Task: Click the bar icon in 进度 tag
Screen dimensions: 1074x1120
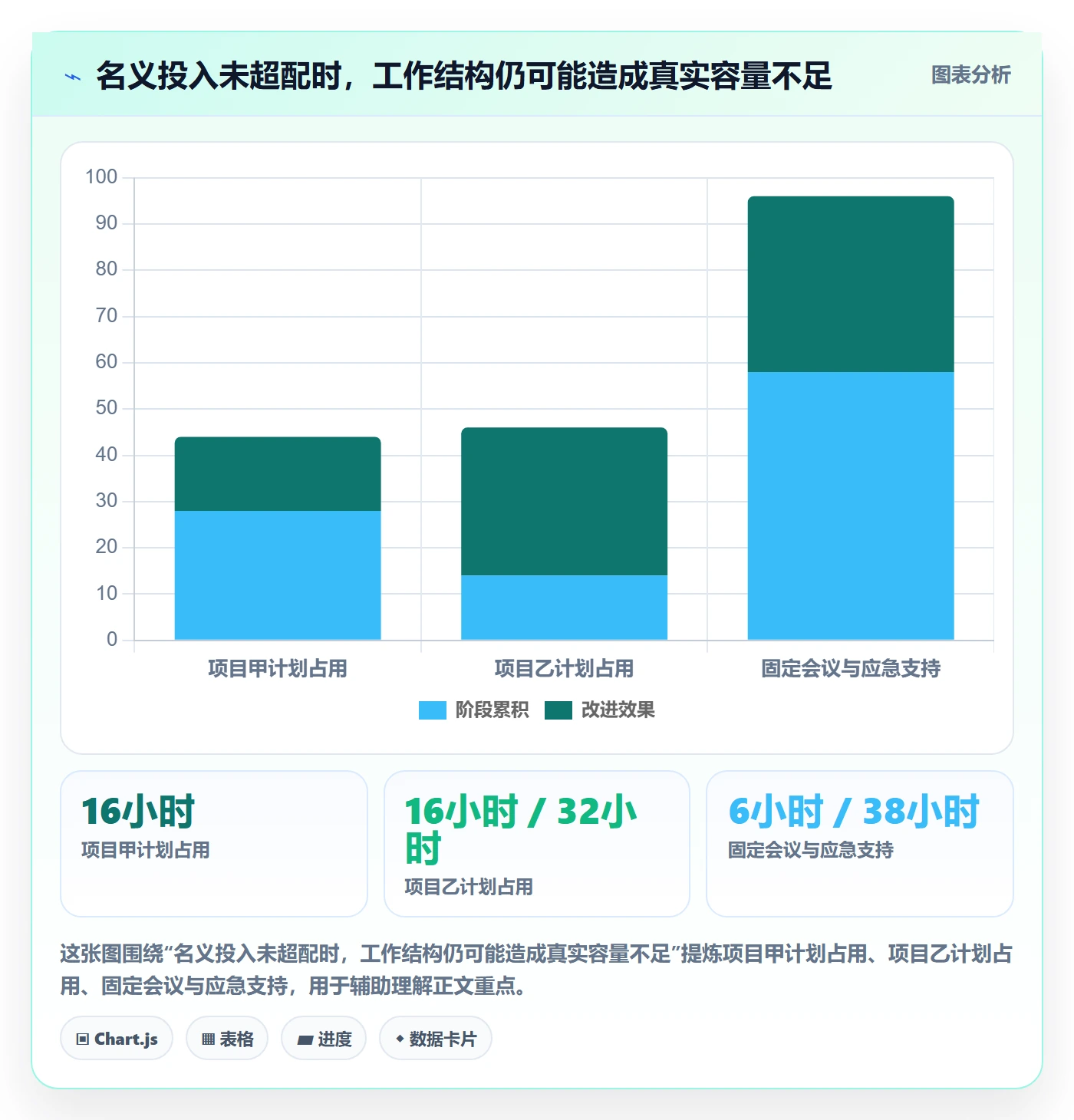Action: pyautogui.click(x=305, y=1040)
